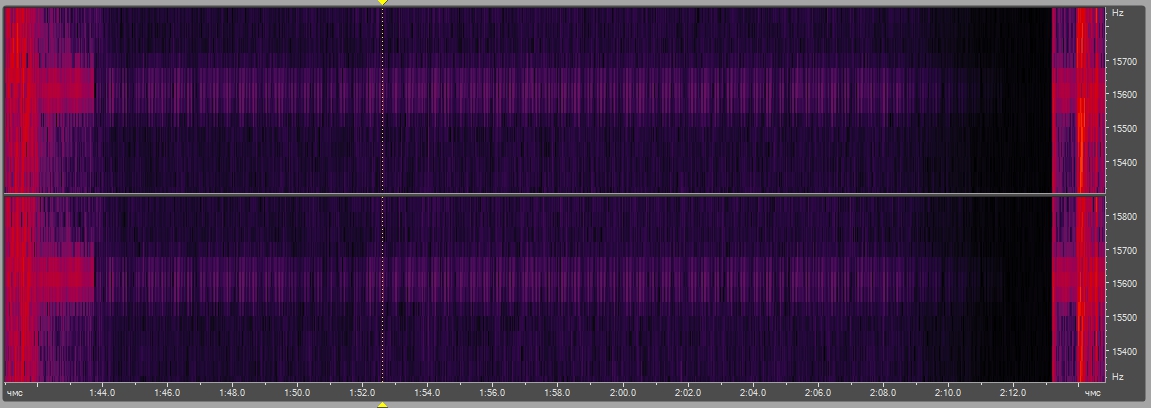Click the 1:44.0 mark on the time ruler

tap(102, 393)
